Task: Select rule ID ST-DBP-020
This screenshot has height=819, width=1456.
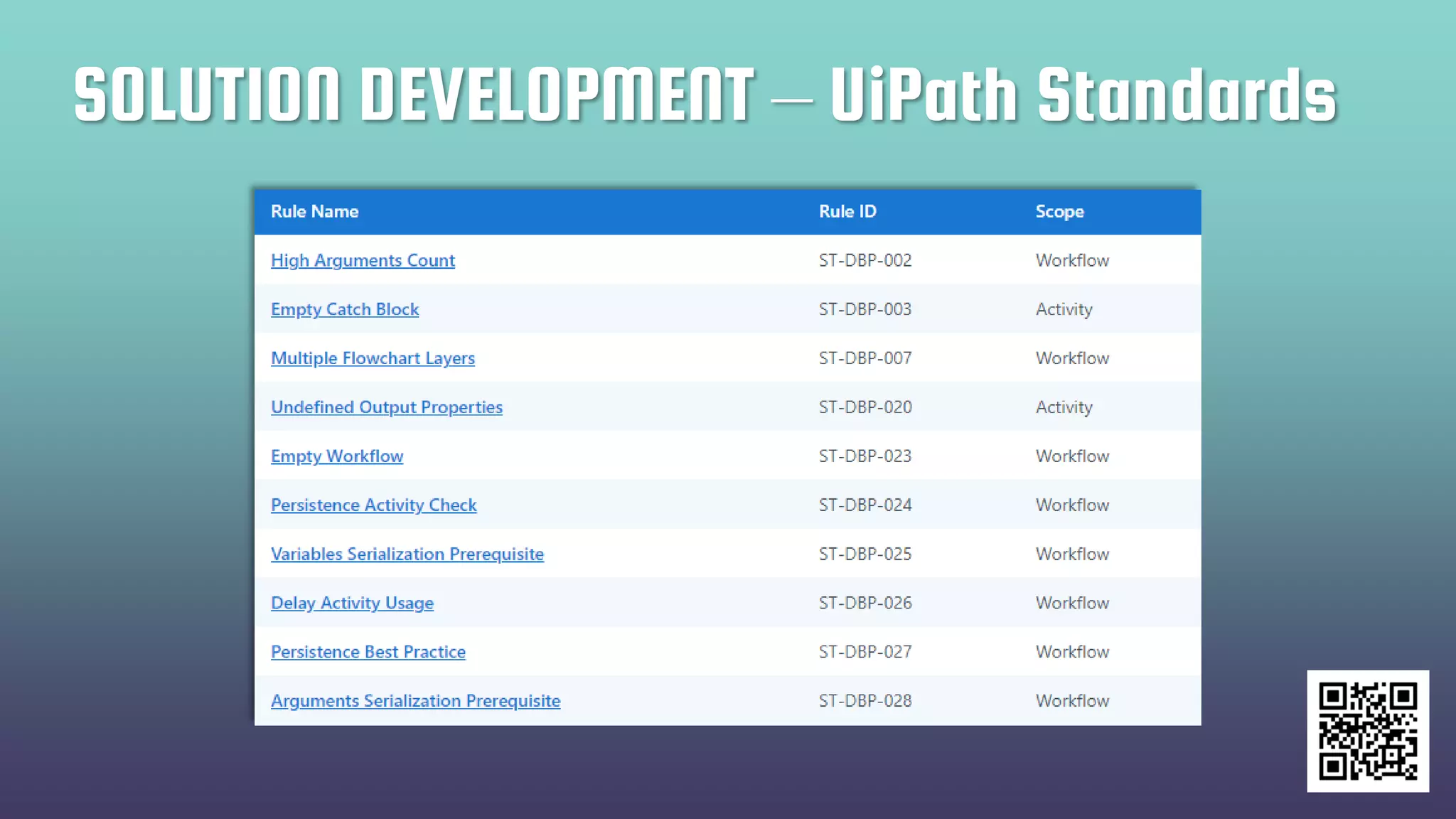Action: [x=865, y=407]
